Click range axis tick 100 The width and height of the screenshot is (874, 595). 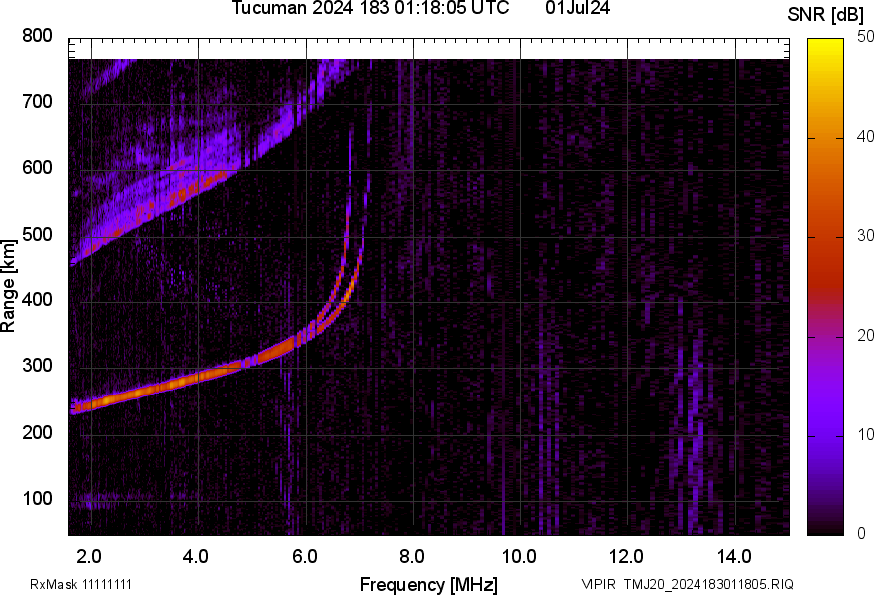pyautogui.click(x=37, y=498)
